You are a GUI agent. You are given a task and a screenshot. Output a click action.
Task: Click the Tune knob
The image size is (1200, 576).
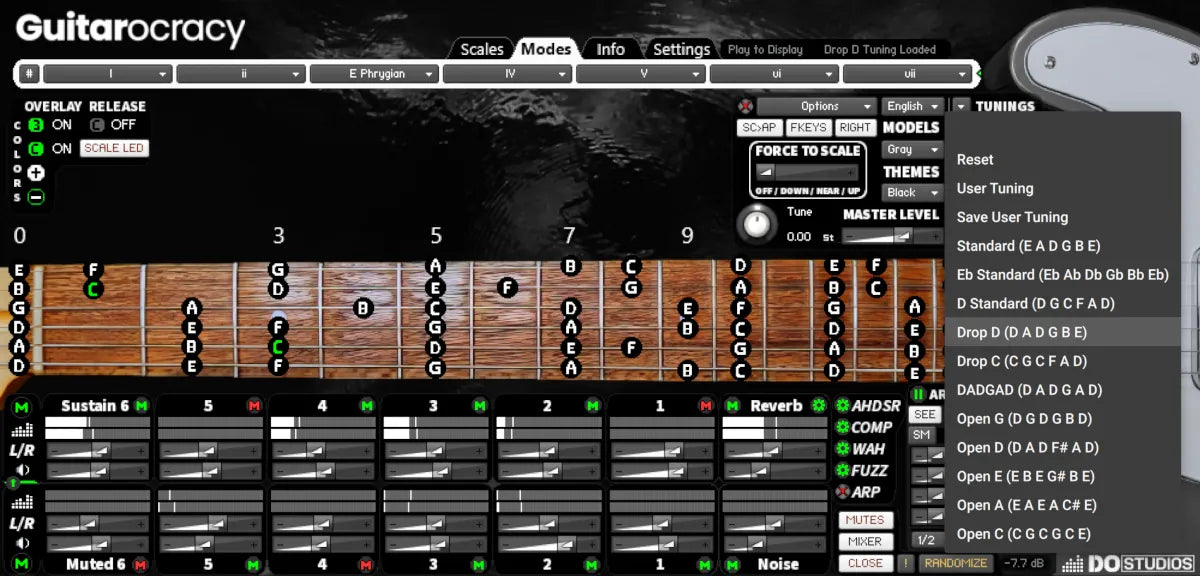point(757,223)
